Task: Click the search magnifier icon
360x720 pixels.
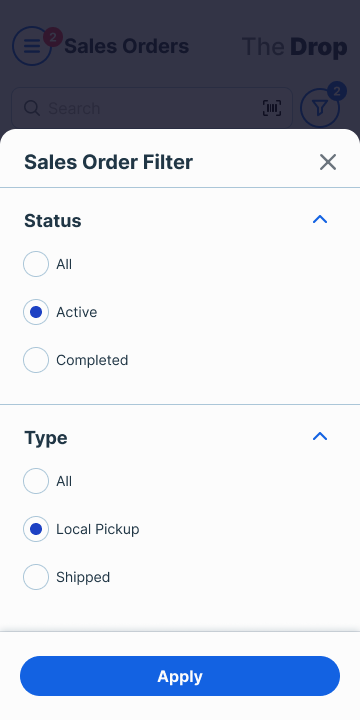Action: tap(32, 108)
